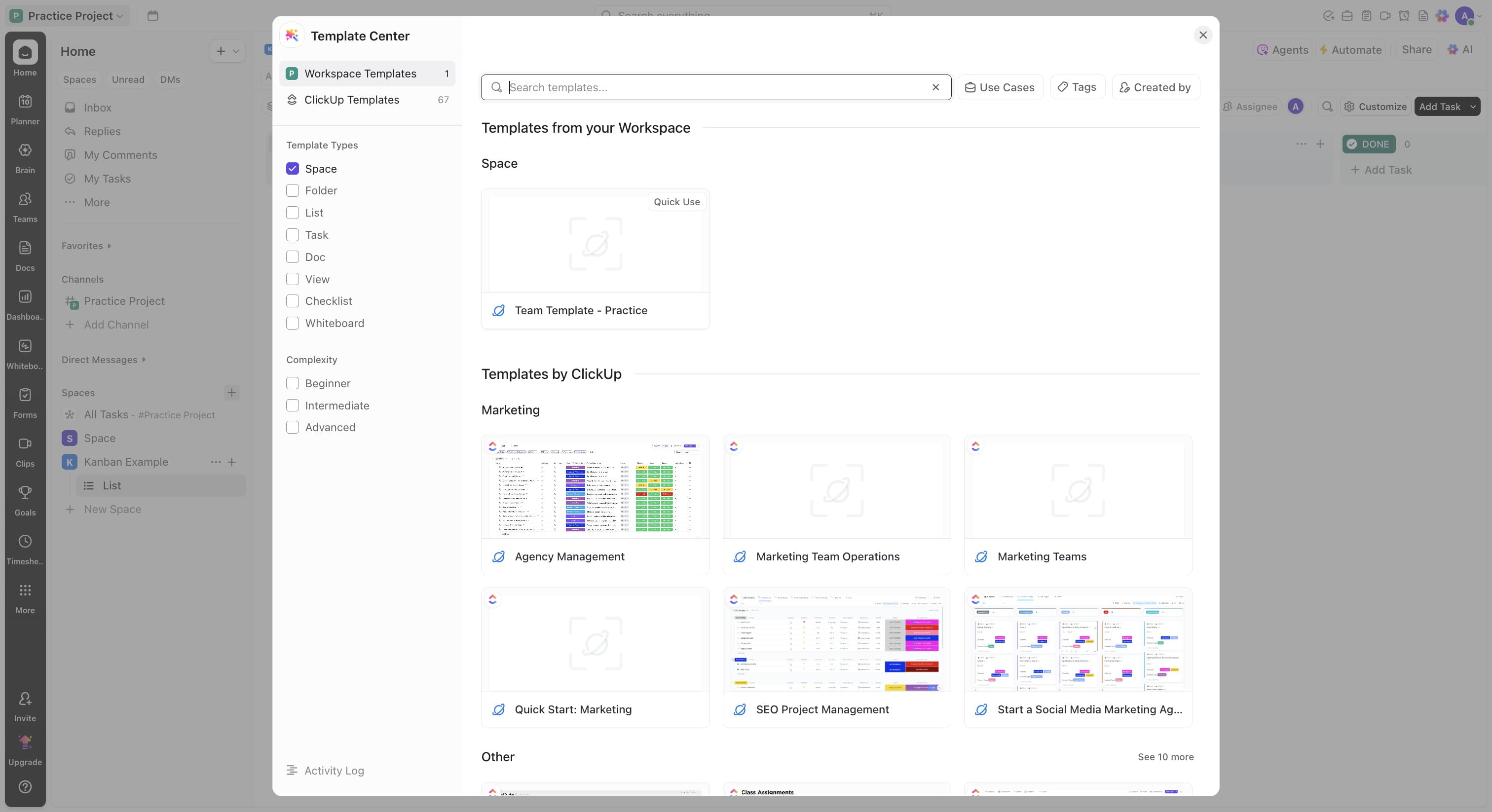Clear the template search field

(x=935, y=87)
